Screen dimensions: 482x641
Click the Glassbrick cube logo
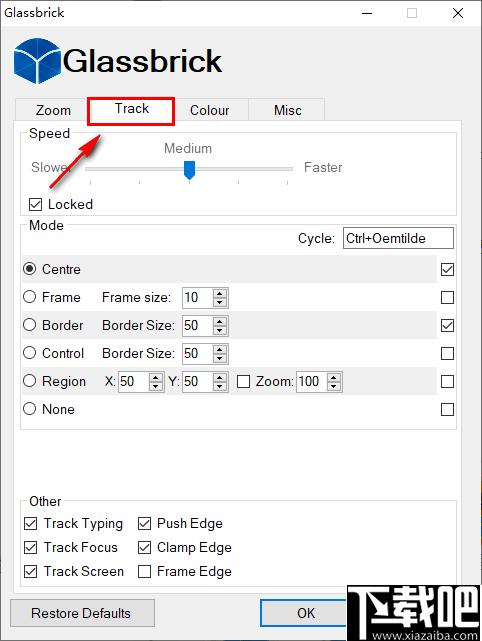coord(37,61)
